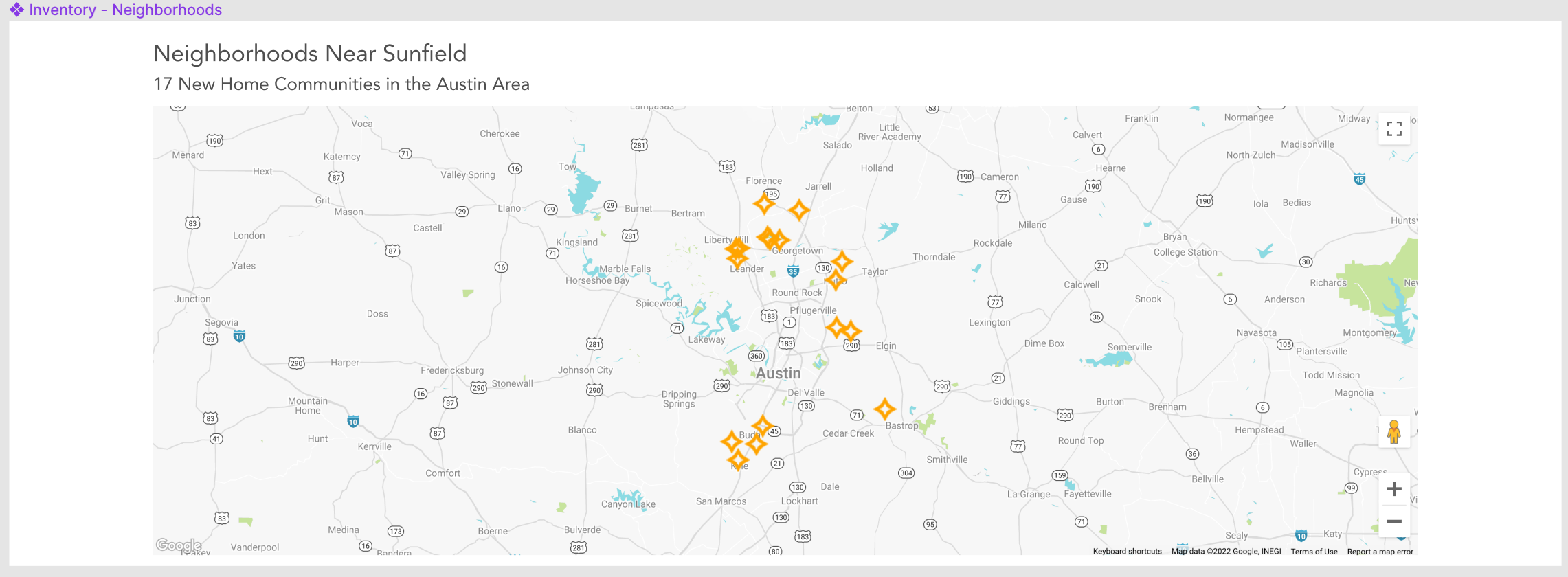
Task: Click the community marker near Jarrell
Action: pos(798,210)
